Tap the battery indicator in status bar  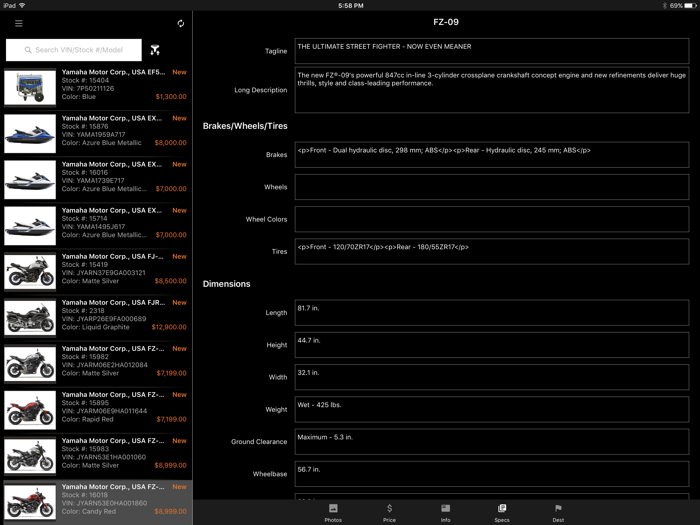click(x=688, y=5)
